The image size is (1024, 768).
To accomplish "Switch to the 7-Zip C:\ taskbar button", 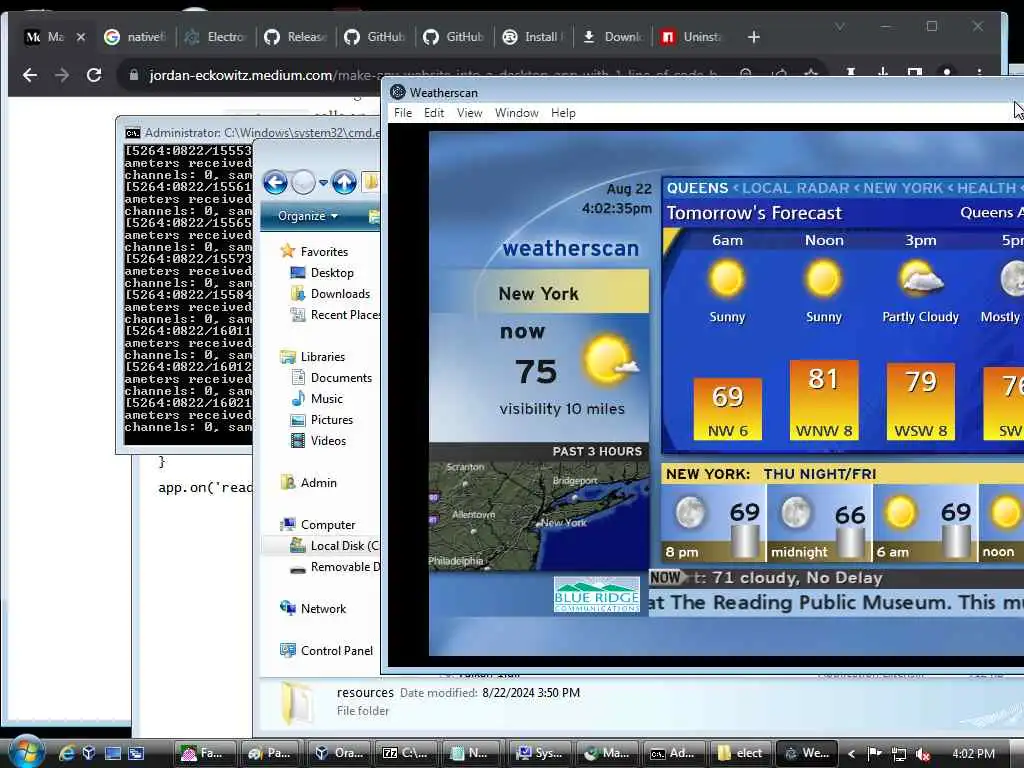I will (405, 754).
